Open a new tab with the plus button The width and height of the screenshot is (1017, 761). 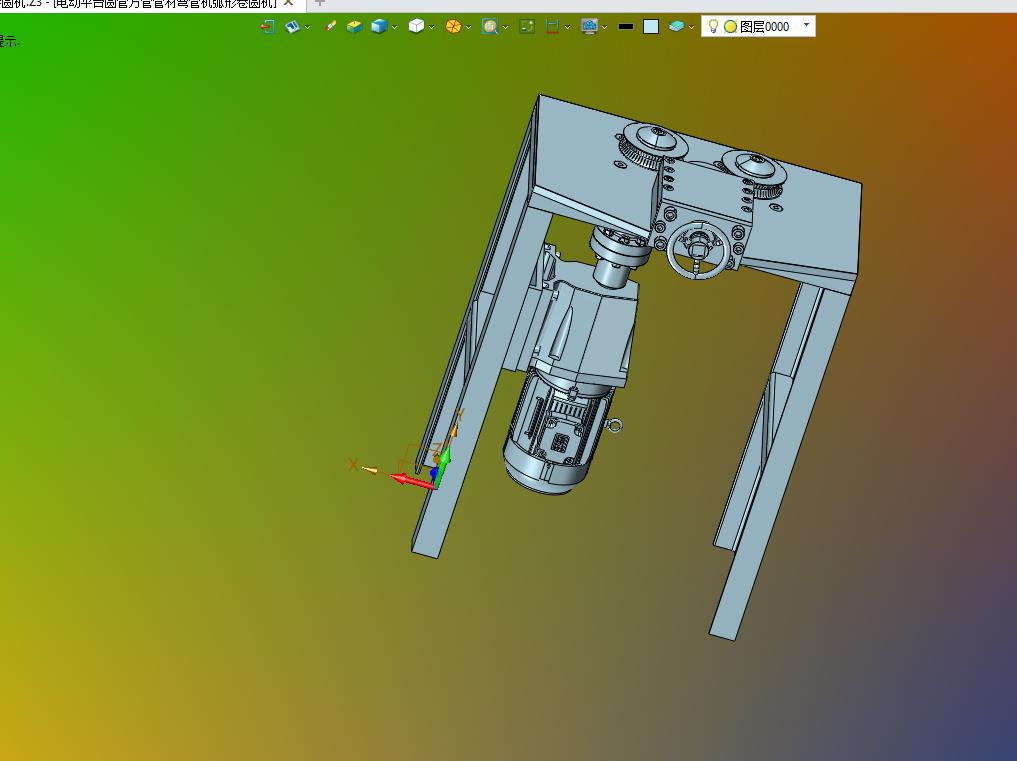point(320,3)
